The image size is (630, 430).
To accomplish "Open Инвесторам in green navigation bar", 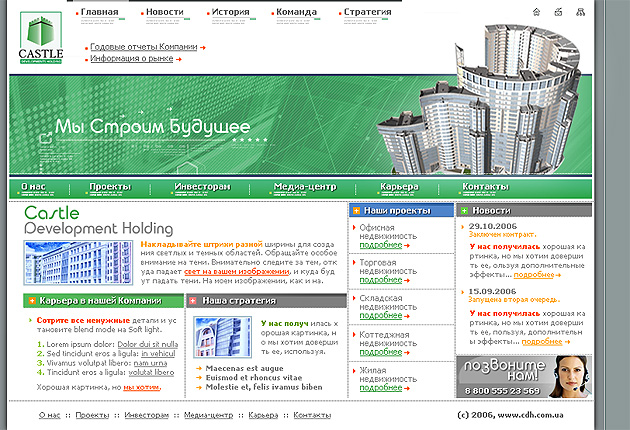I will (x=202, y=187).
